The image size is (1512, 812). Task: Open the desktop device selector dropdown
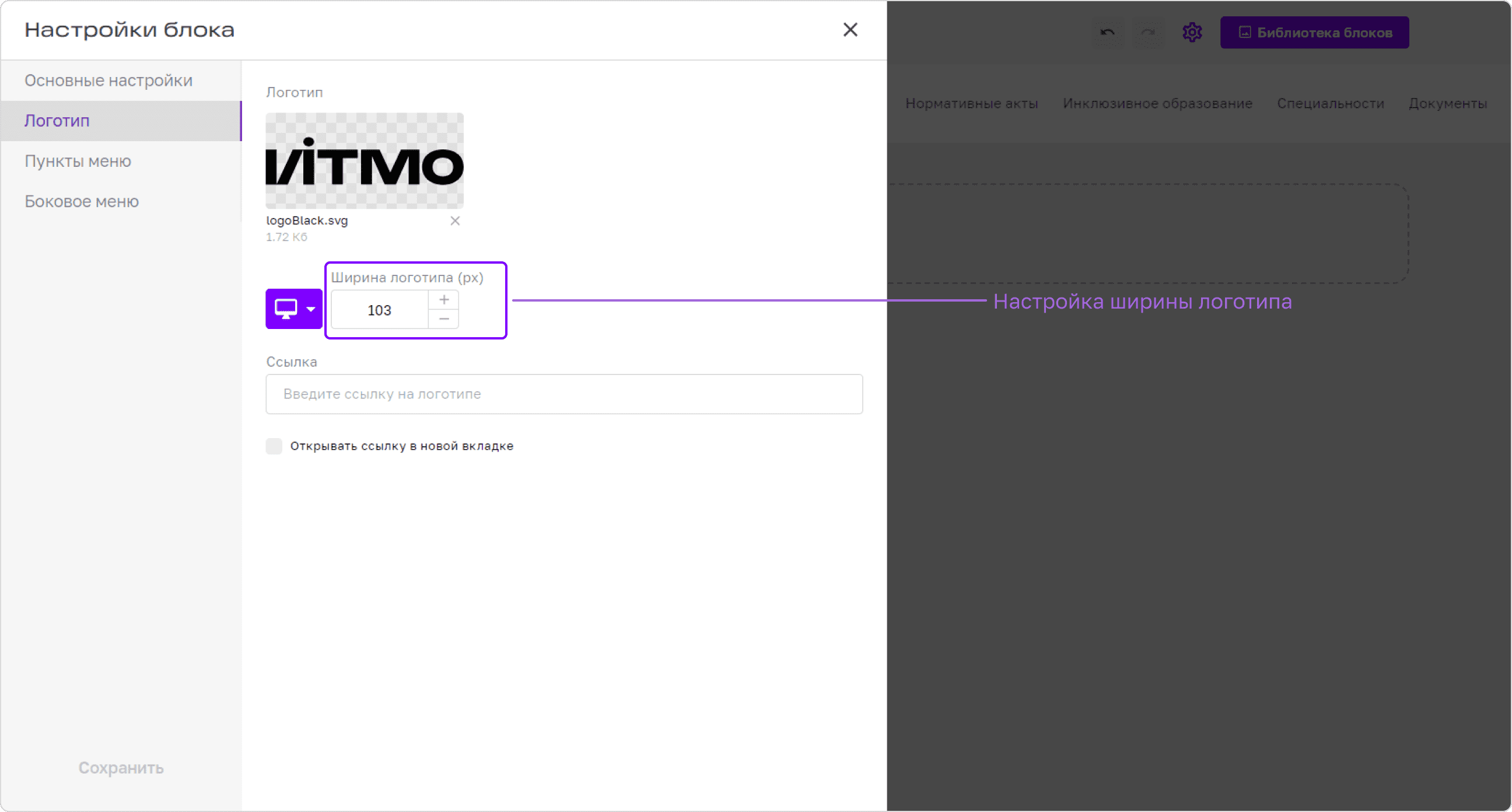click(x=293, y=309)
